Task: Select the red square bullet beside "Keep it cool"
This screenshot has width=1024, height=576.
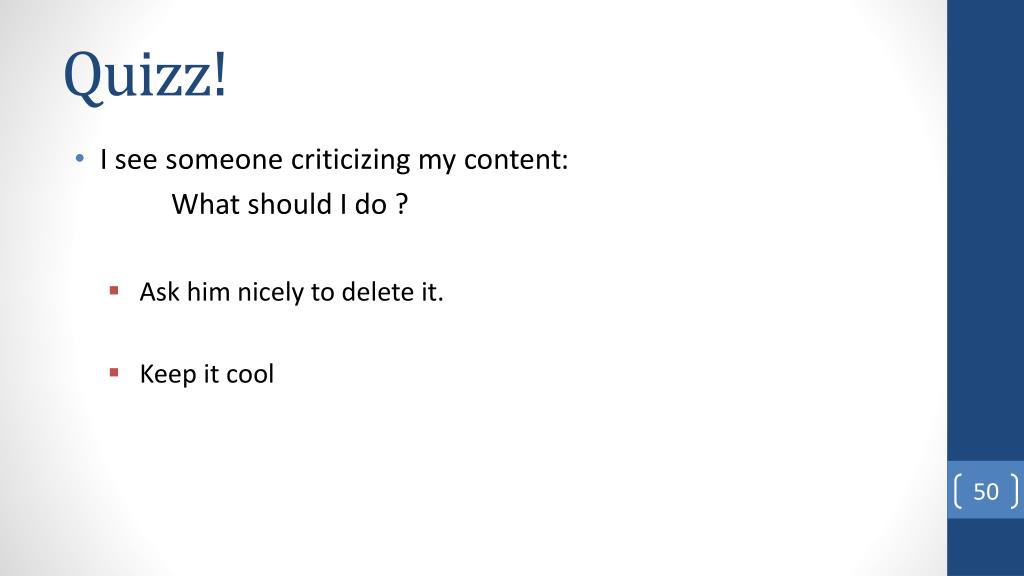Action: coord(114,372)
